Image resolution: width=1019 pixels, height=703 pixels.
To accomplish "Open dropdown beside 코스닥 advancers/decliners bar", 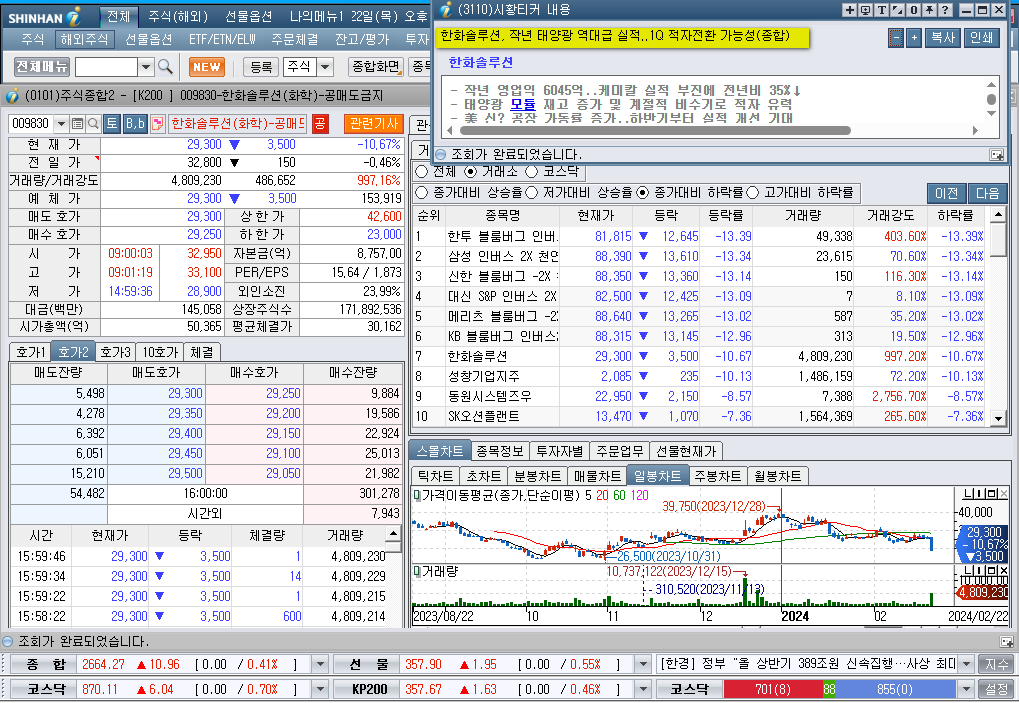I will tap(966, 689).
